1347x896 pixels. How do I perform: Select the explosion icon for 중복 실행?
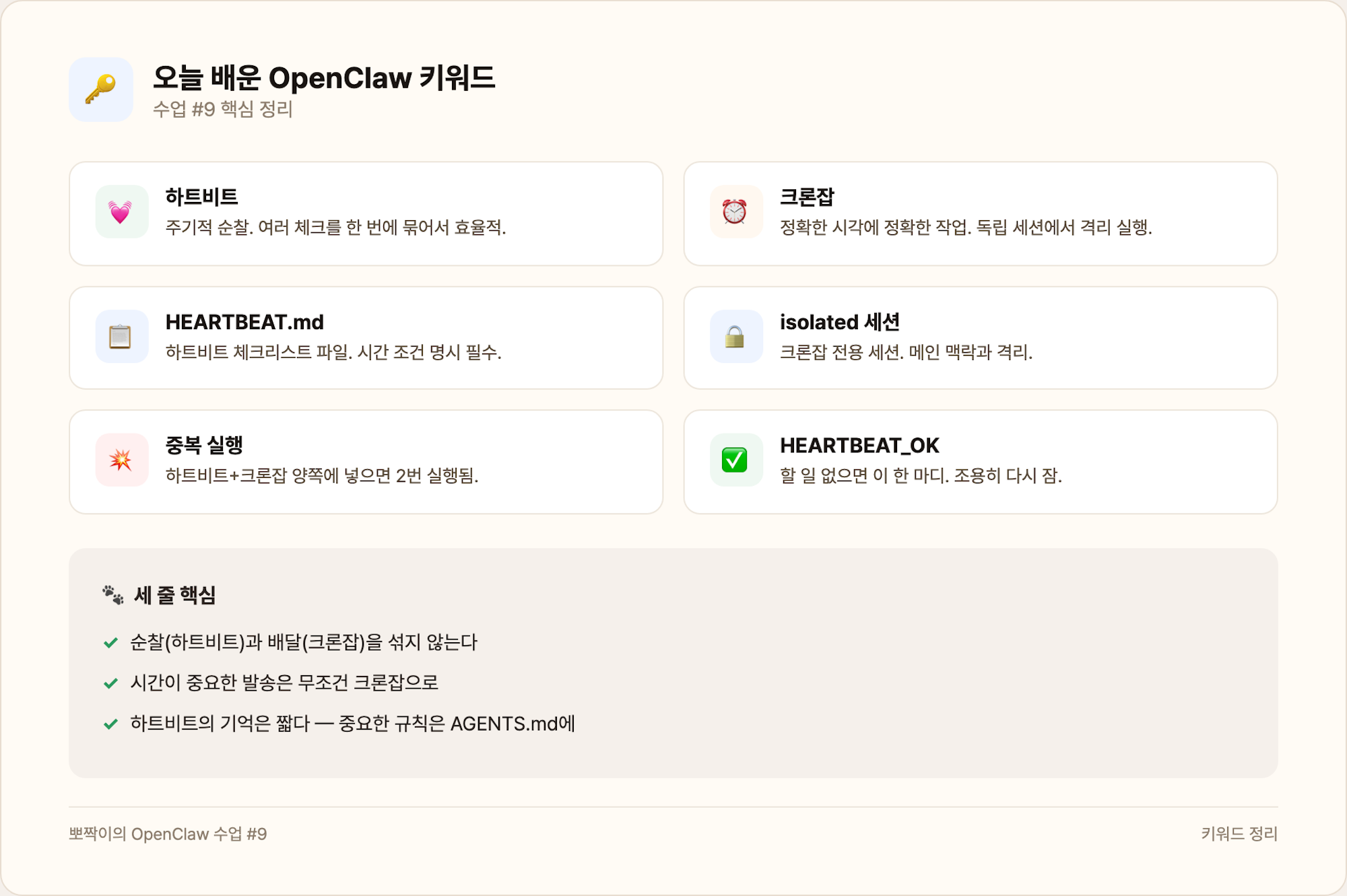(x=122, y=460)
